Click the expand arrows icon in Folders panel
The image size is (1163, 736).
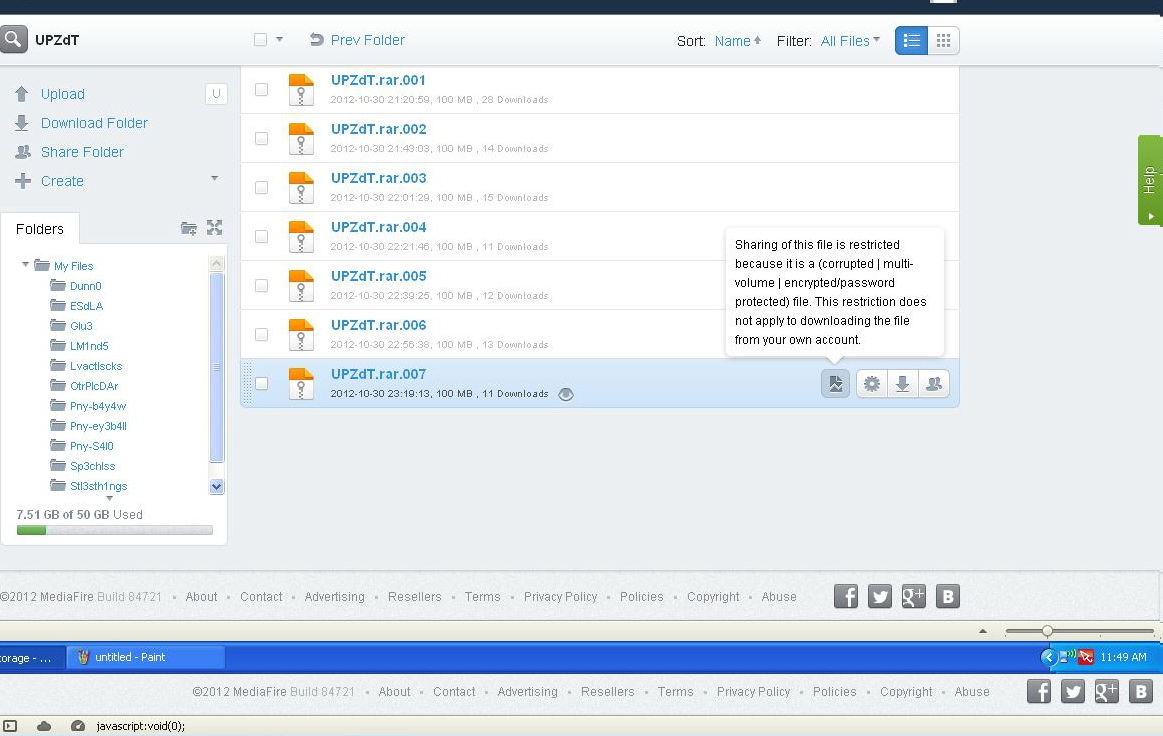(214, 228)
